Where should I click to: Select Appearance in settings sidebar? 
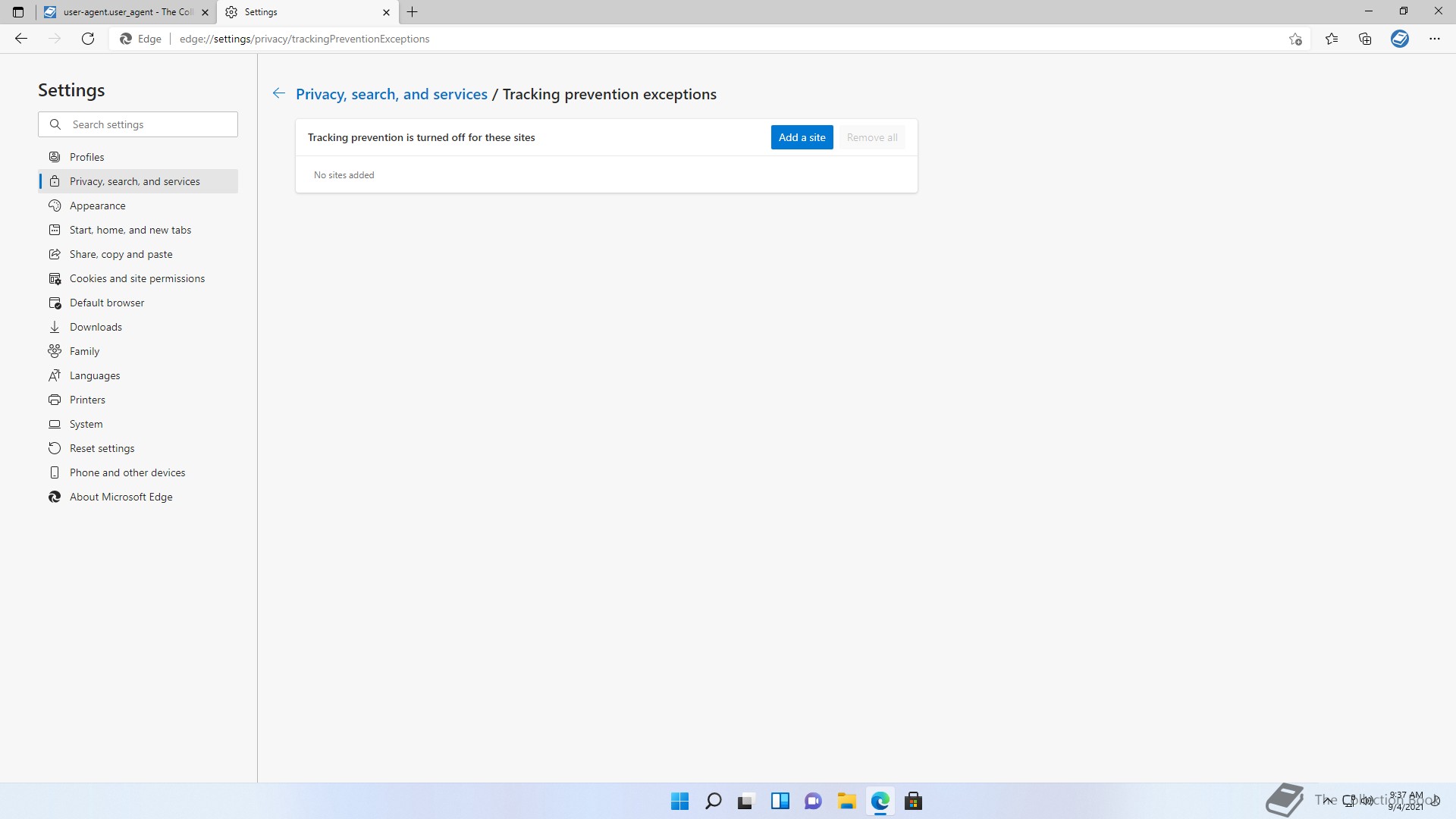98,206
